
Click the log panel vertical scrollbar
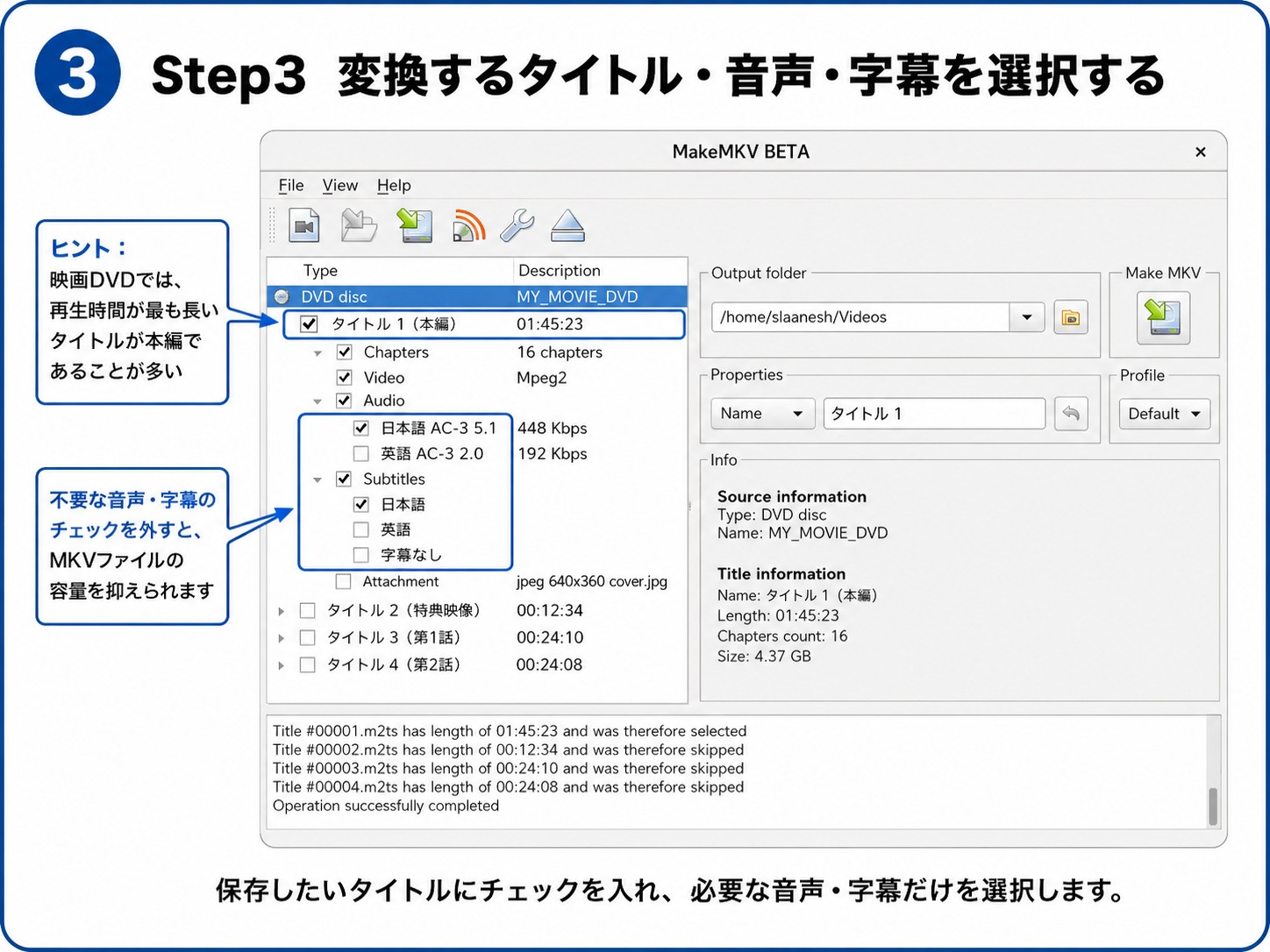(1213, 772)
